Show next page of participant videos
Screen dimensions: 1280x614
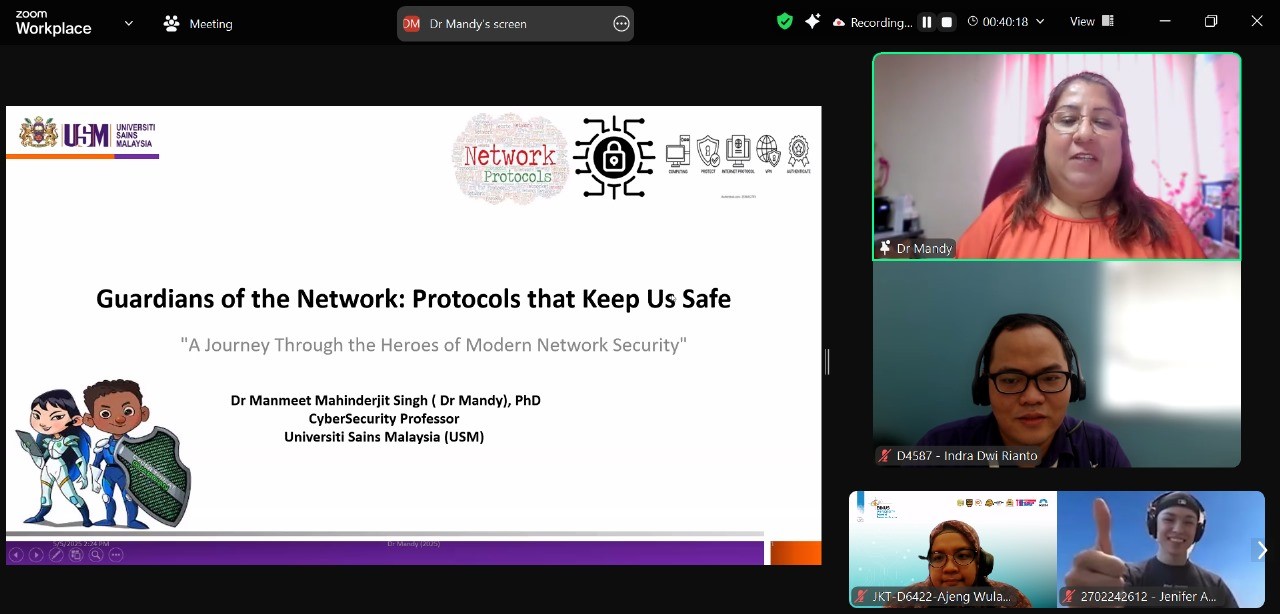click(x=1261, y=550)
